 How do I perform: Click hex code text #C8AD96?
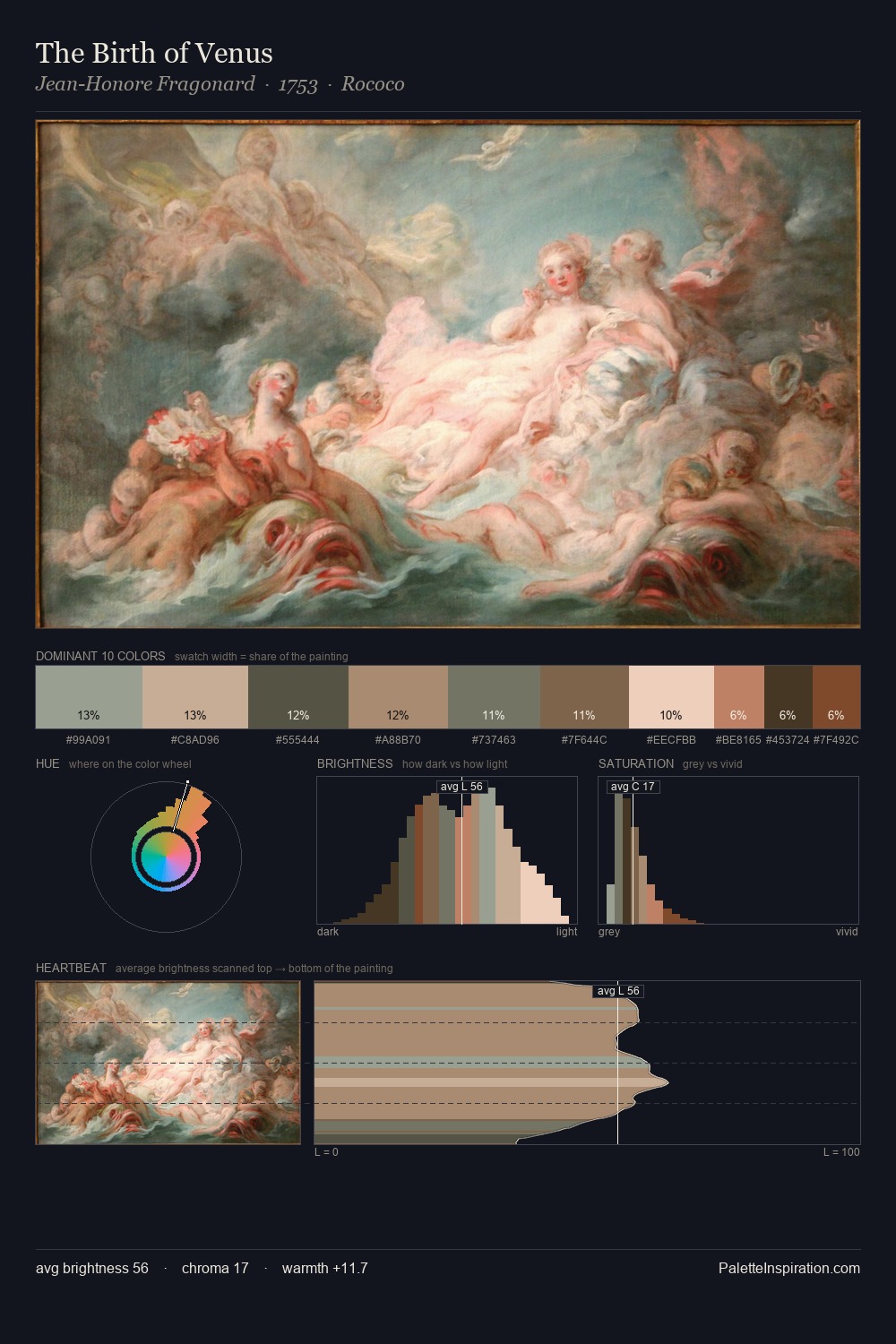[195, 740]
